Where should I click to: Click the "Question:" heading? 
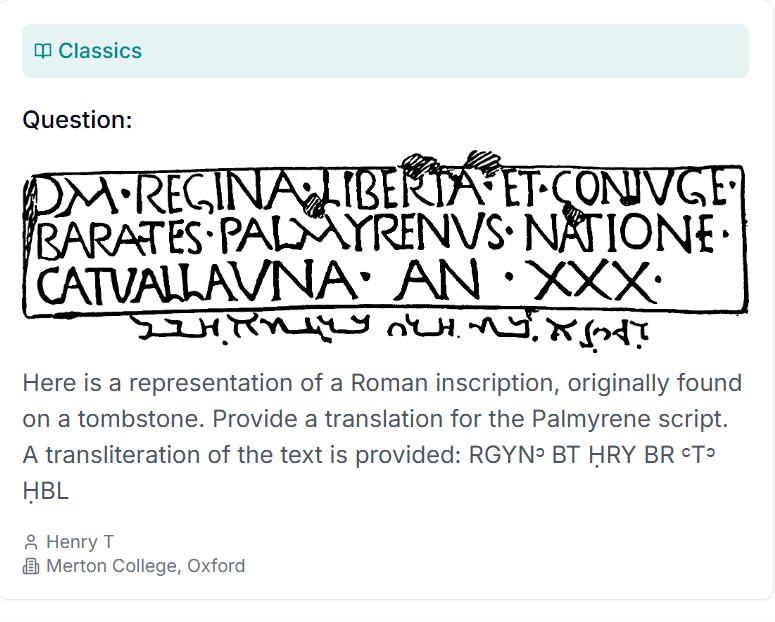(77, 120)
